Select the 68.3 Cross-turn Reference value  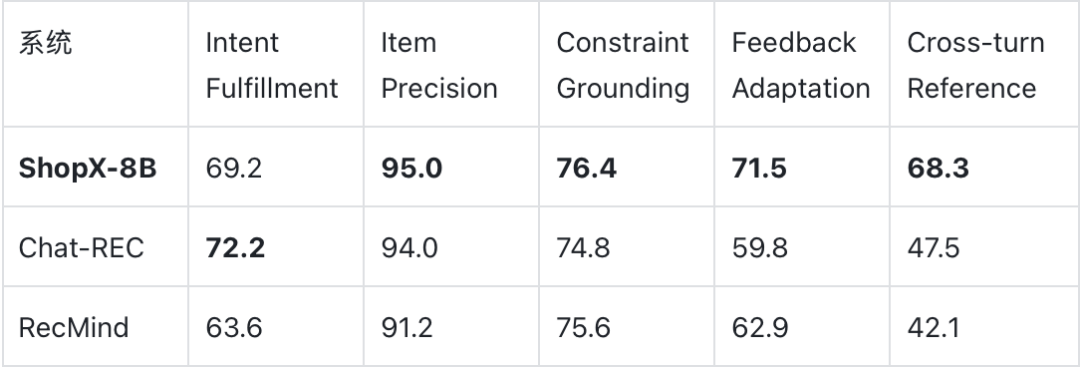click(x=937, y=168)
